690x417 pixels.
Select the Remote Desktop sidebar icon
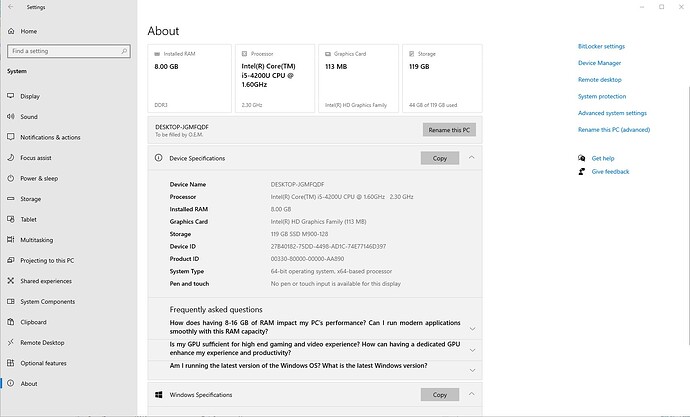coord(10,342)
